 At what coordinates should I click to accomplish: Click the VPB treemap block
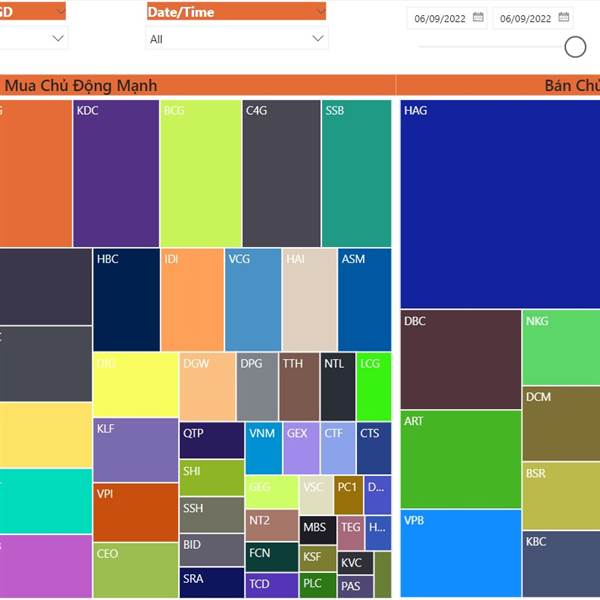point(461,553)
